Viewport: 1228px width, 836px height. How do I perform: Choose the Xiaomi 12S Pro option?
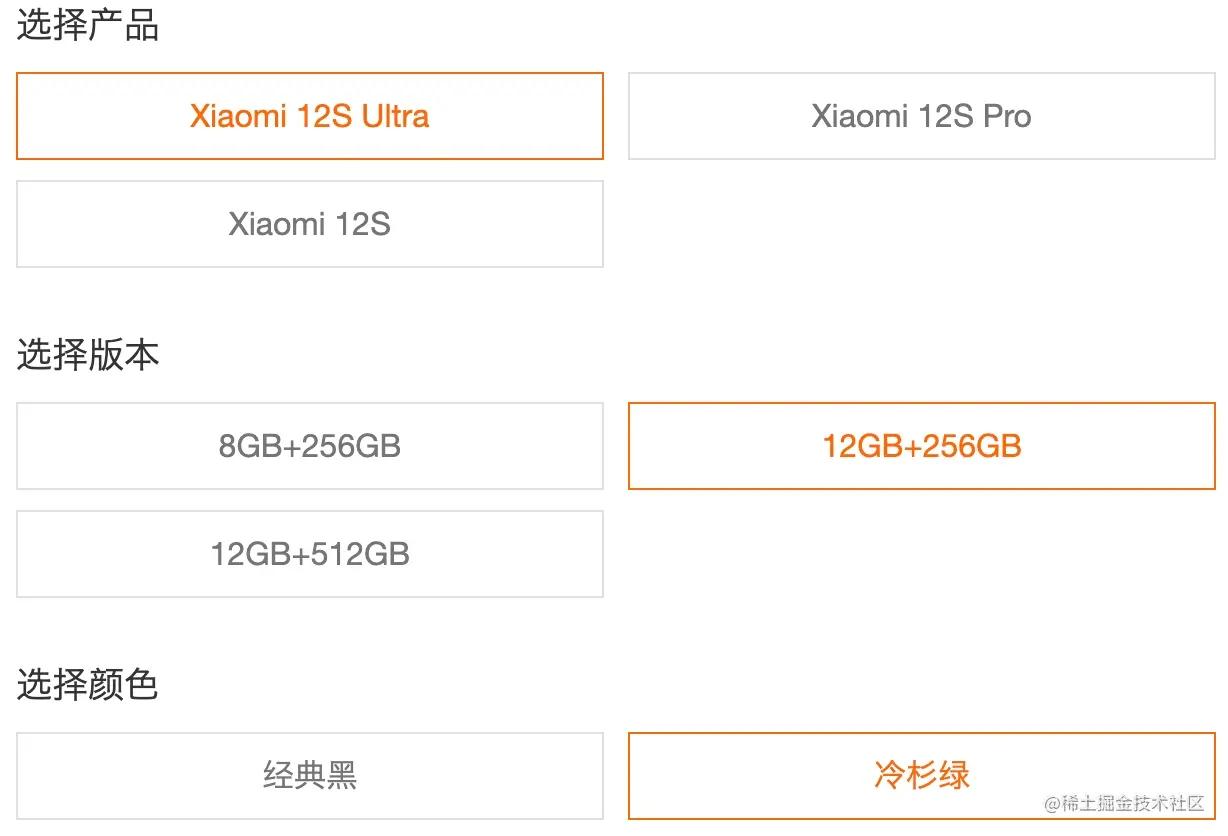pos(921,116)
